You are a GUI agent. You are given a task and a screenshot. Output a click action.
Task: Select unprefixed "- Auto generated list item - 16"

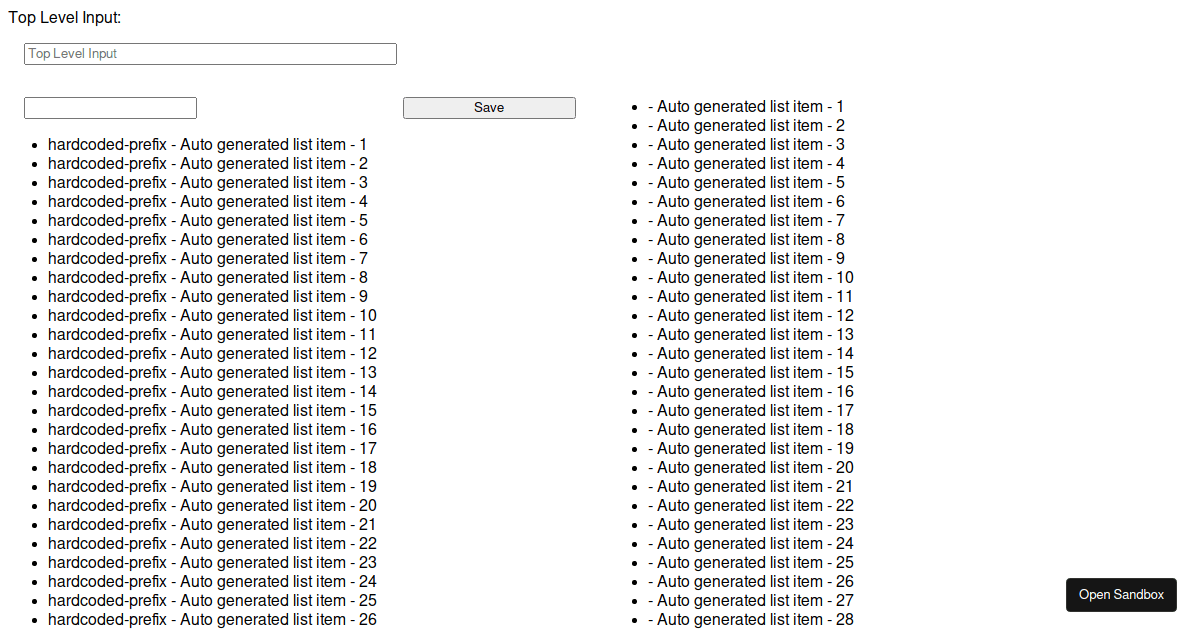click(751, 392)
